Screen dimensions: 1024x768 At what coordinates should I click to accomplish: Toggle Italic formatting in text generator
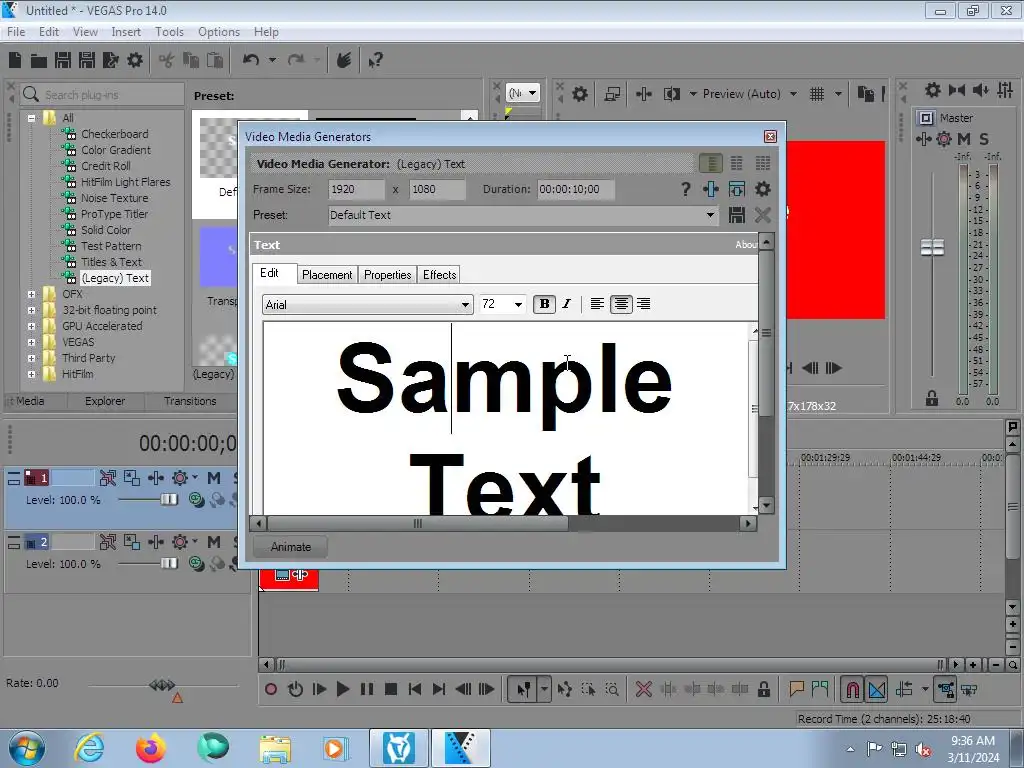pyautogui.click(x=567, y=304)
